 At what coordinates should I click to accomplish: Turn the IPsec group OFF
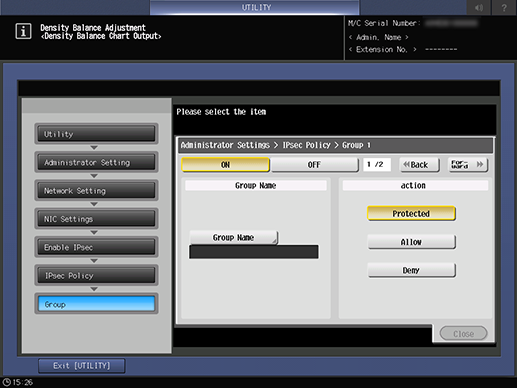click(315, 165)
